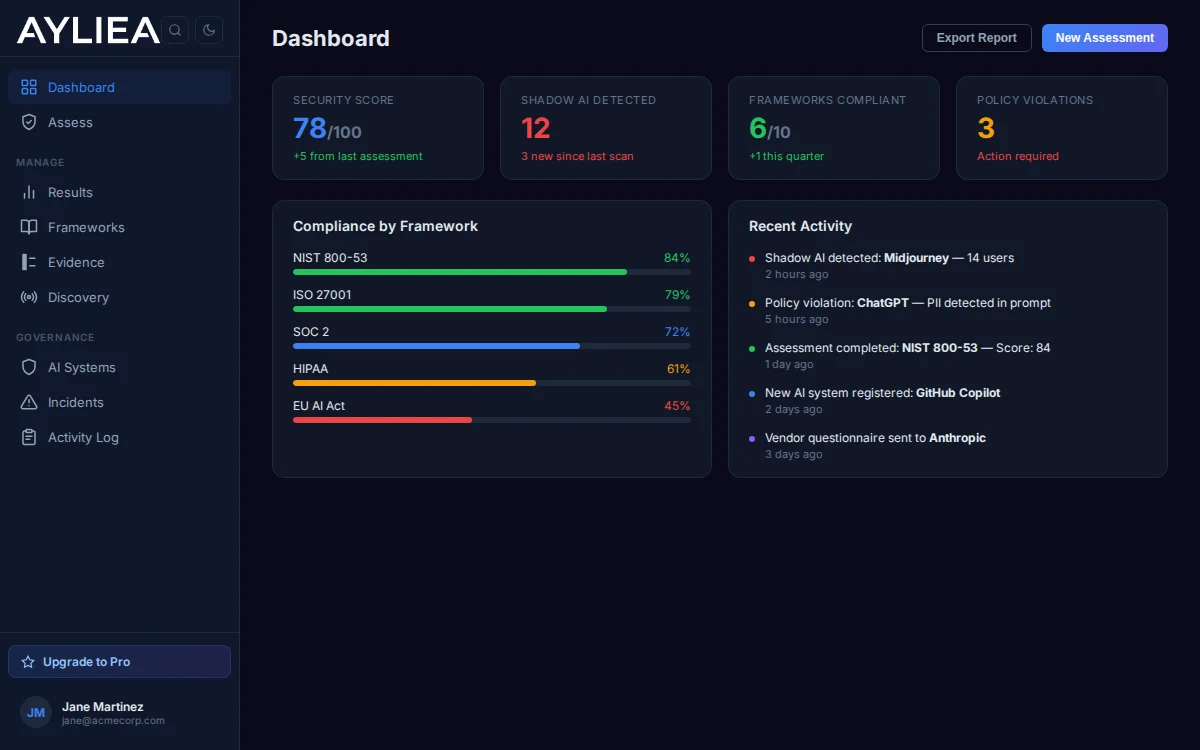The width and height of the screenshot is (1200, 750).
Task: Select the Results bar-chart icon
Action: tap(28, 192)
